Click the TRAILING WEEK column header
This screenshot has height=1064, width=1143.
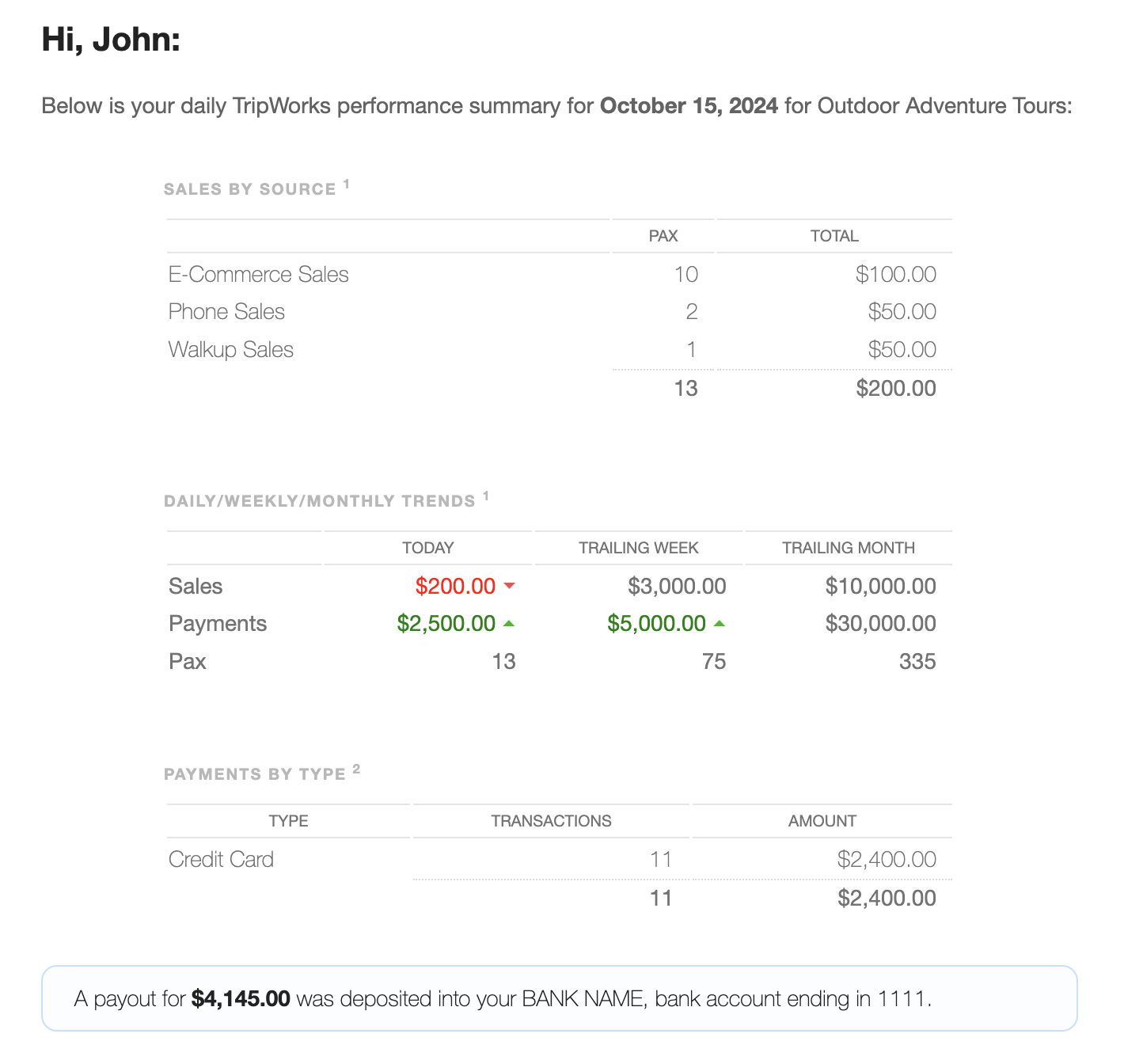(x=638, y=548)
